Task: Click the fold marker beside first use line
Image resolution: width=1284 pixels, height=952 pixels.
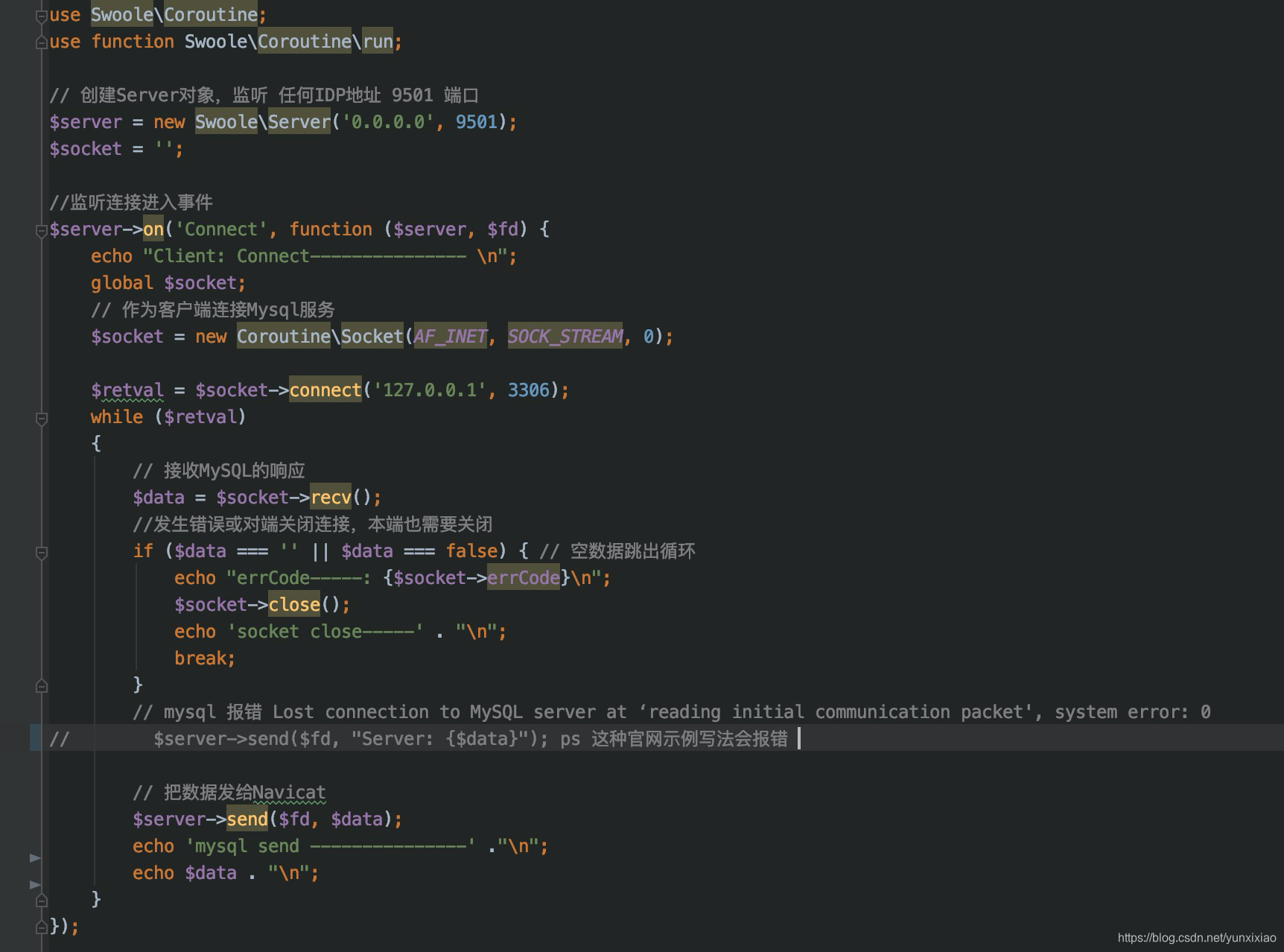Action: 42,14
